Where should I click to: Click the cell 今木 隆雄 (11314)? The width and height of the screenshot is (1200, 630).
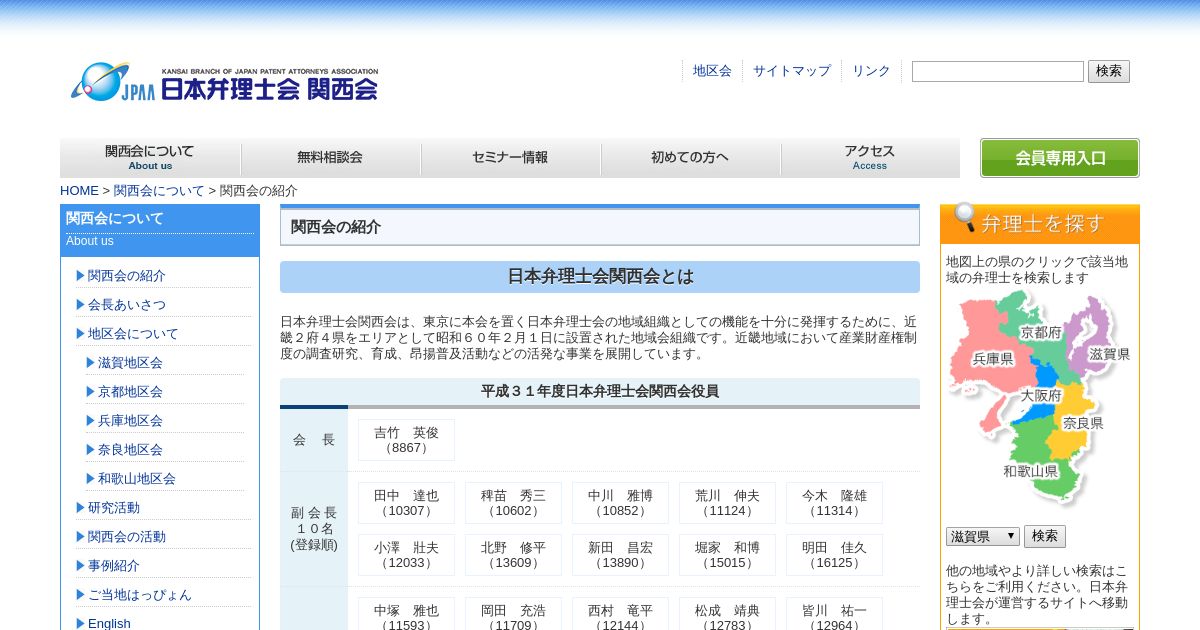click(834, 503)
